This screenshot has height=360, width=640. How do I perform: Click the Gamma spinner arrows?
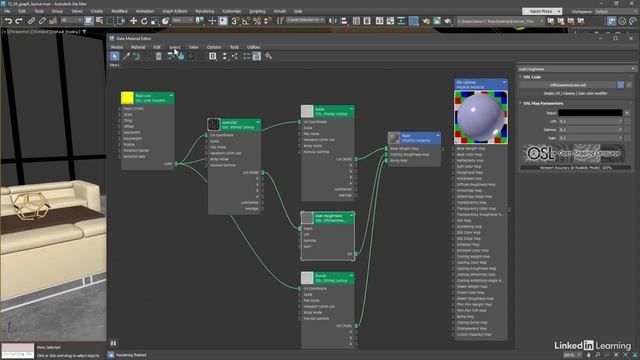pos(620,130)
